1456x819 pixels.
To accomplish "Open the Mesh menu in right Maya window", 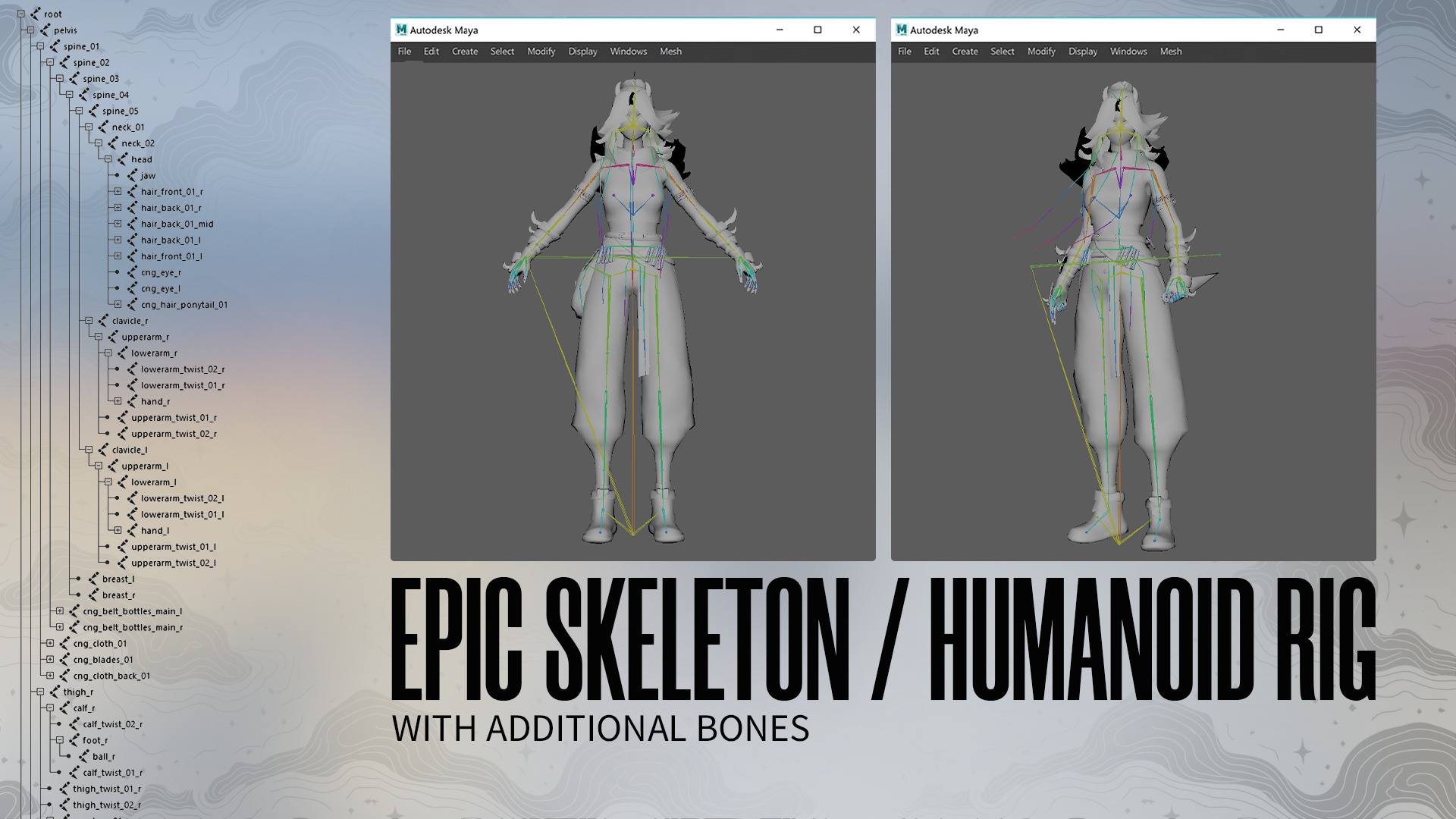I will pyautogui.click(x=1170, y=52).
